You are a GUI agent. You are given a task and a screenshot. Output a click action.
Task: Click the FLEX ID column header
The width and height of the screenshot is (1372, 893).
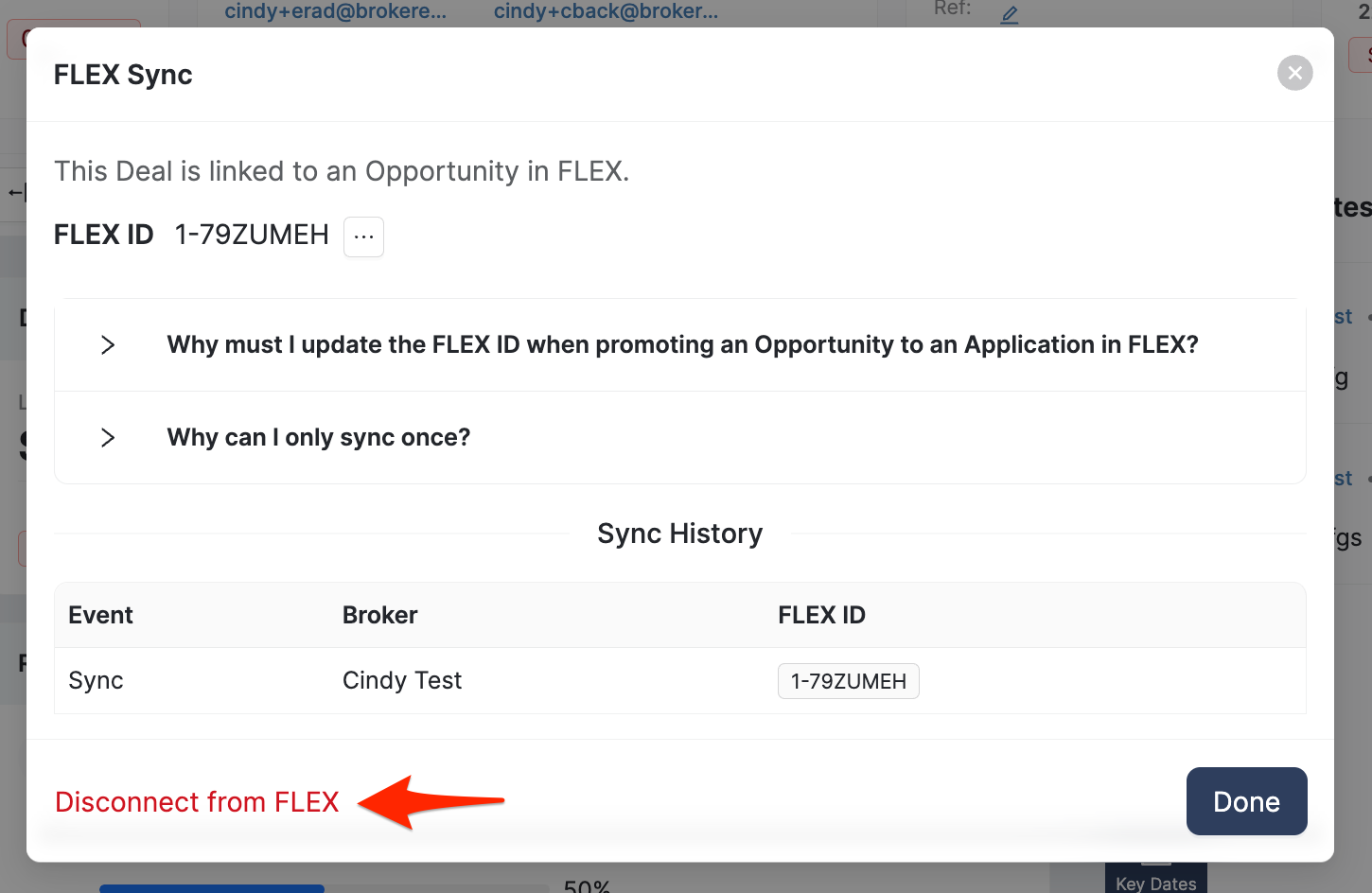[x=821, y=616]
